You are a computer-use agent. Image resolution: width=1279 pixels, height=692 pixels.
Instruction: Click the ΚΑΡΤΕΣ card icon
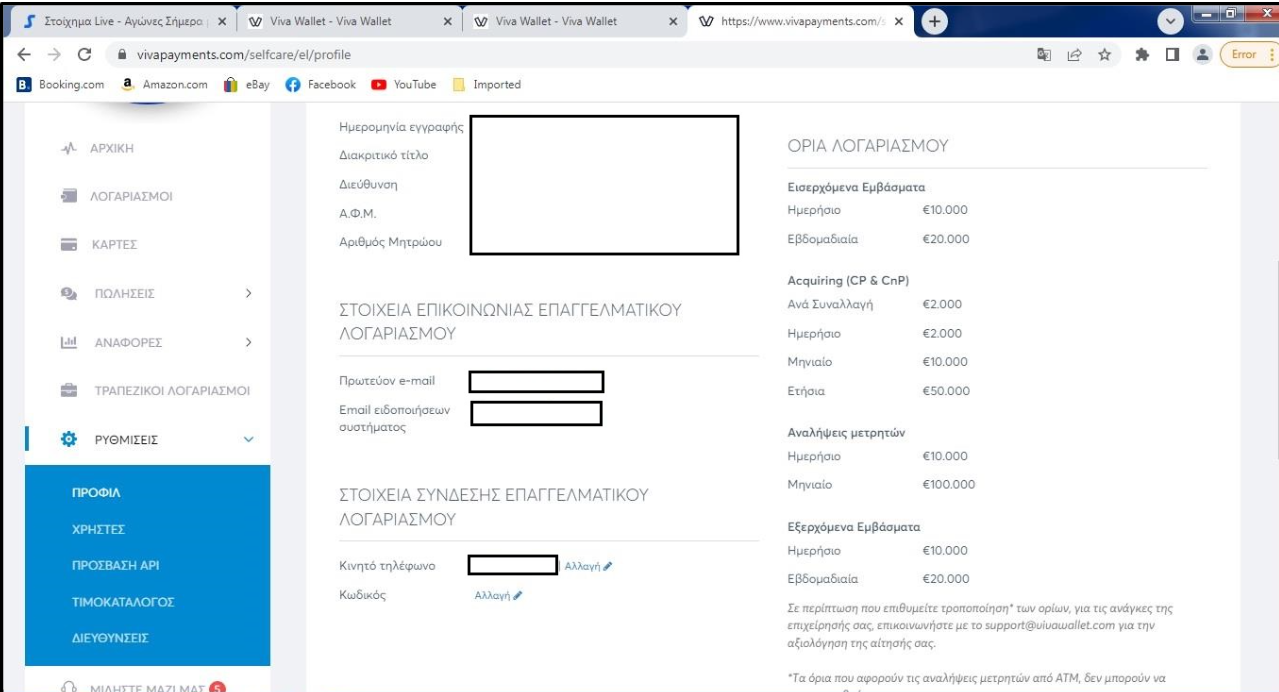(68, 244)
